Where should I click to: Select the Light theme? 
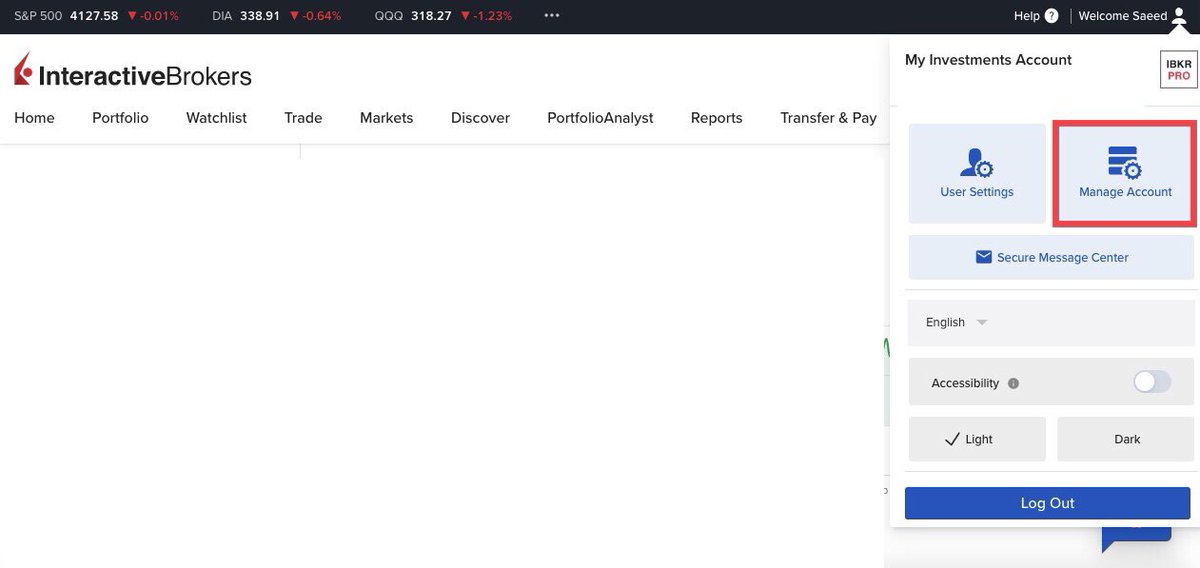tap(977, 439)
